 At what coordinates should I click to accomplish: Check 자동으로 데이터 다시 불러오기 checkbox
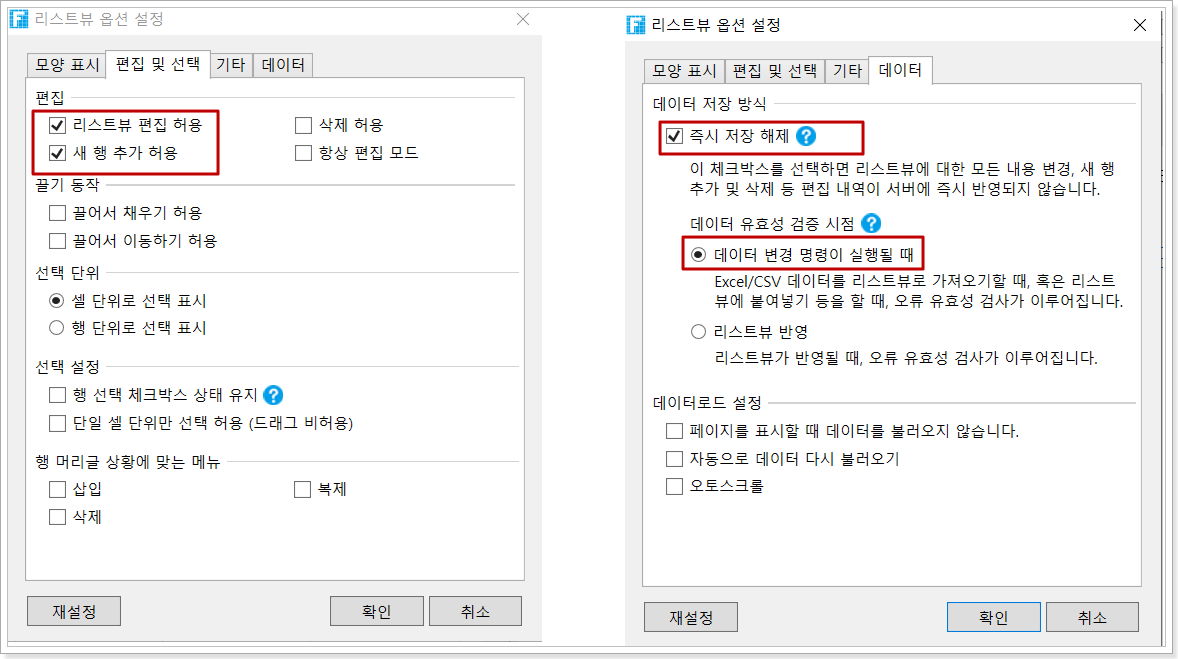tap(674, 458)
